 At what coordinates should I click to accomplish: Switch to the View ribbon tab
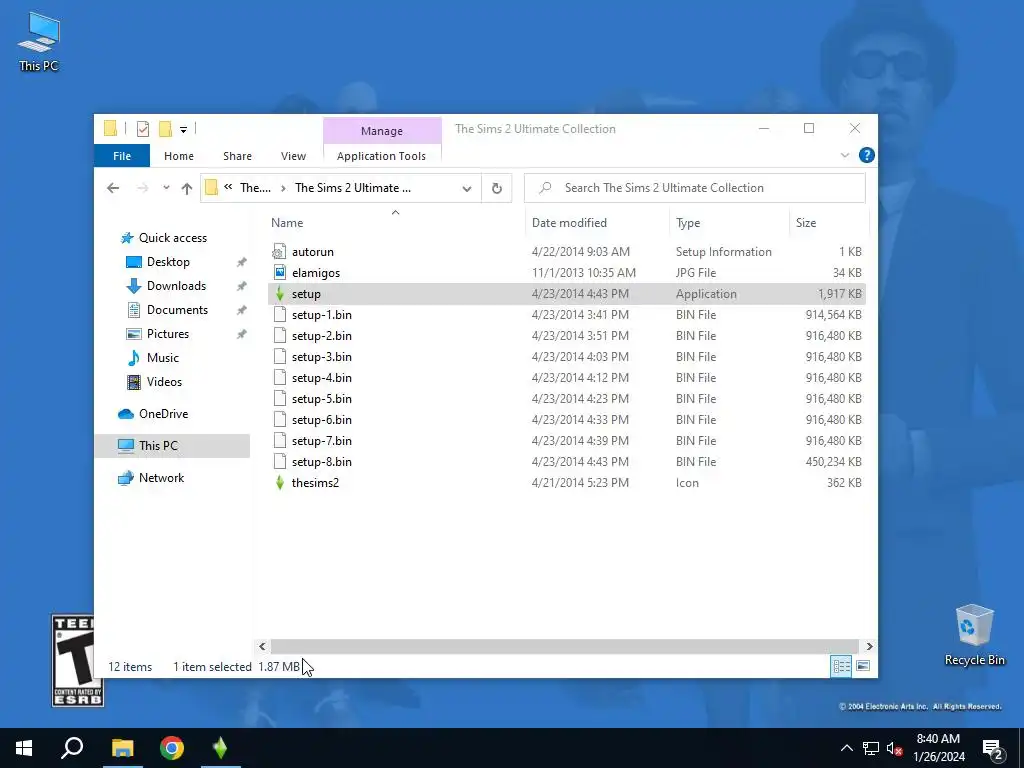[x=293, y=156]
